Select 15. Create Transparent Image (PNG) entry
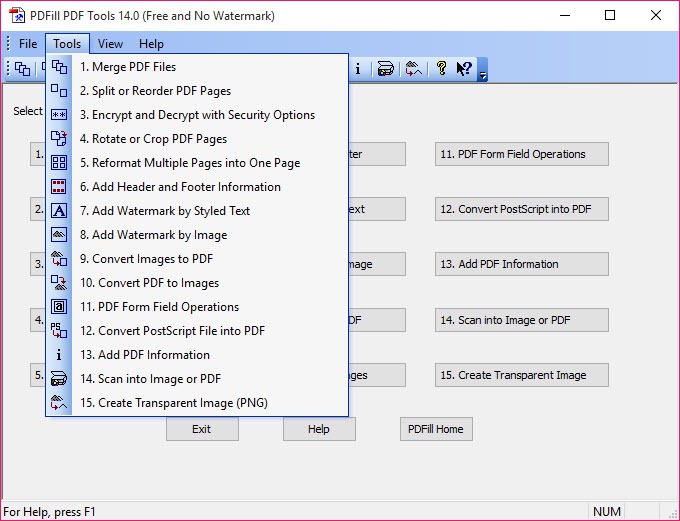680x521 pixels. 197,403
